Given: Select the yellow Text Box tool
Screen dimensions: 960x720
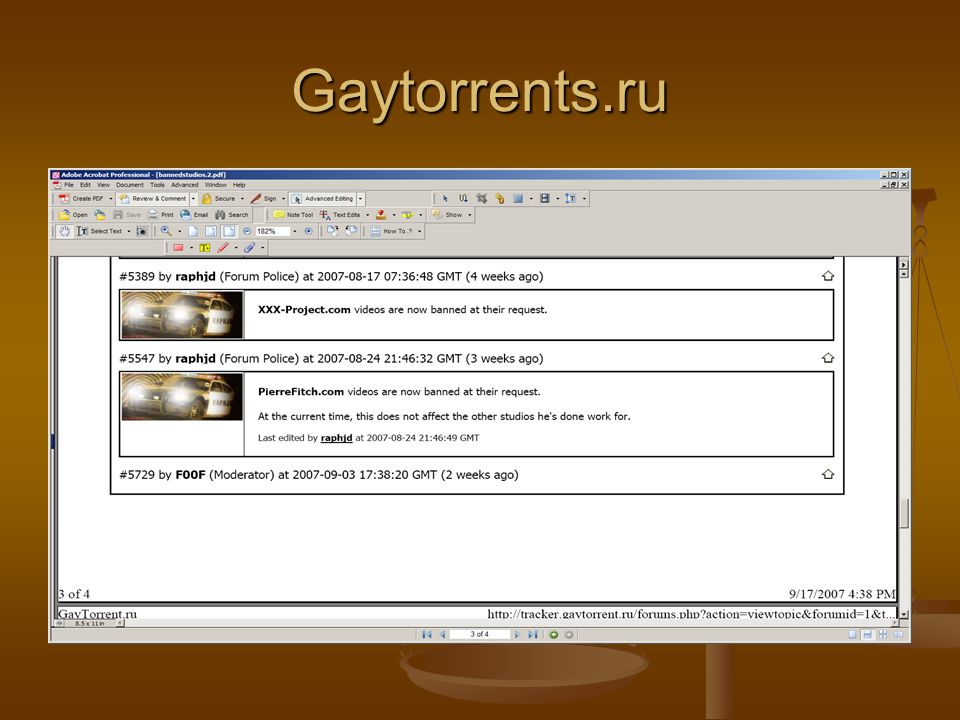Looking at the screenshot, I should pyautogui.click(x=205, y=247).
